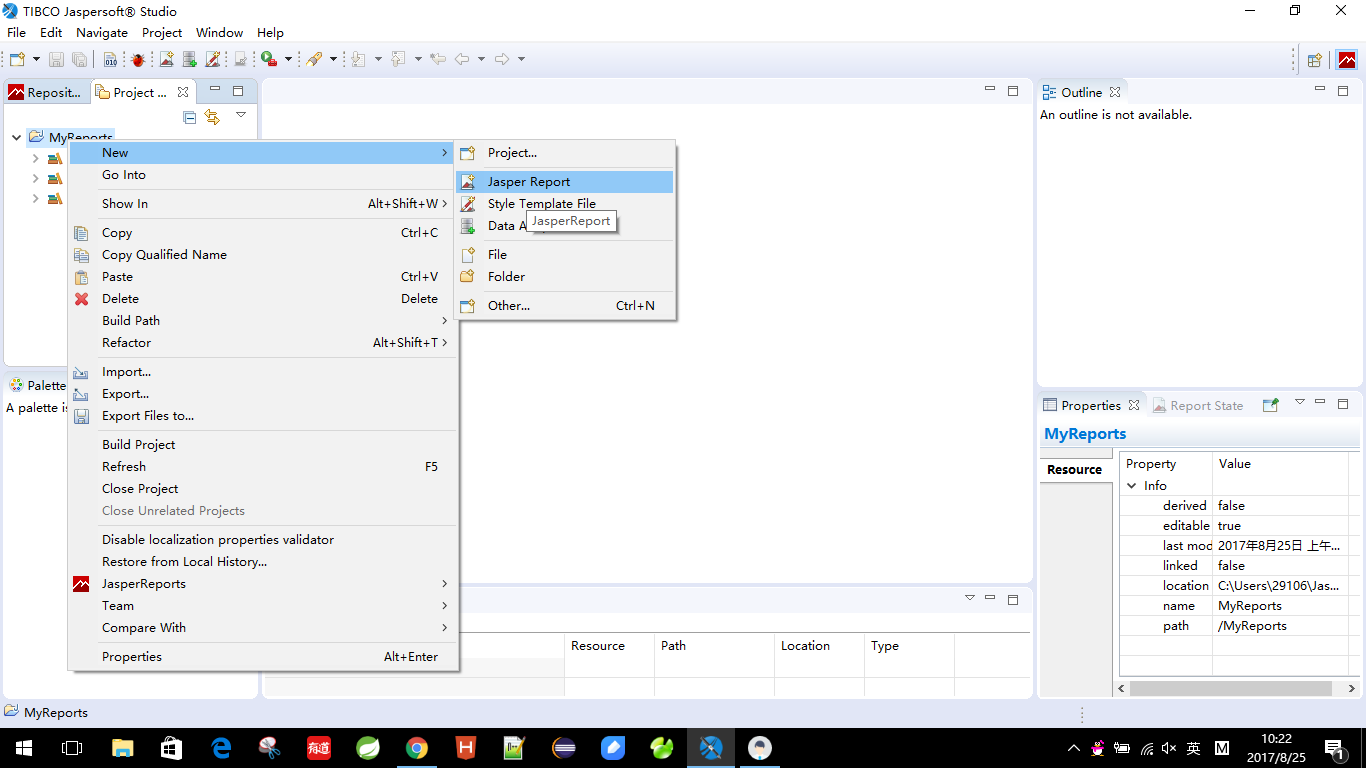Screen dimensions: 1366x768
Task: Choose Copy Qualified Name
Action: pos(263,254)
